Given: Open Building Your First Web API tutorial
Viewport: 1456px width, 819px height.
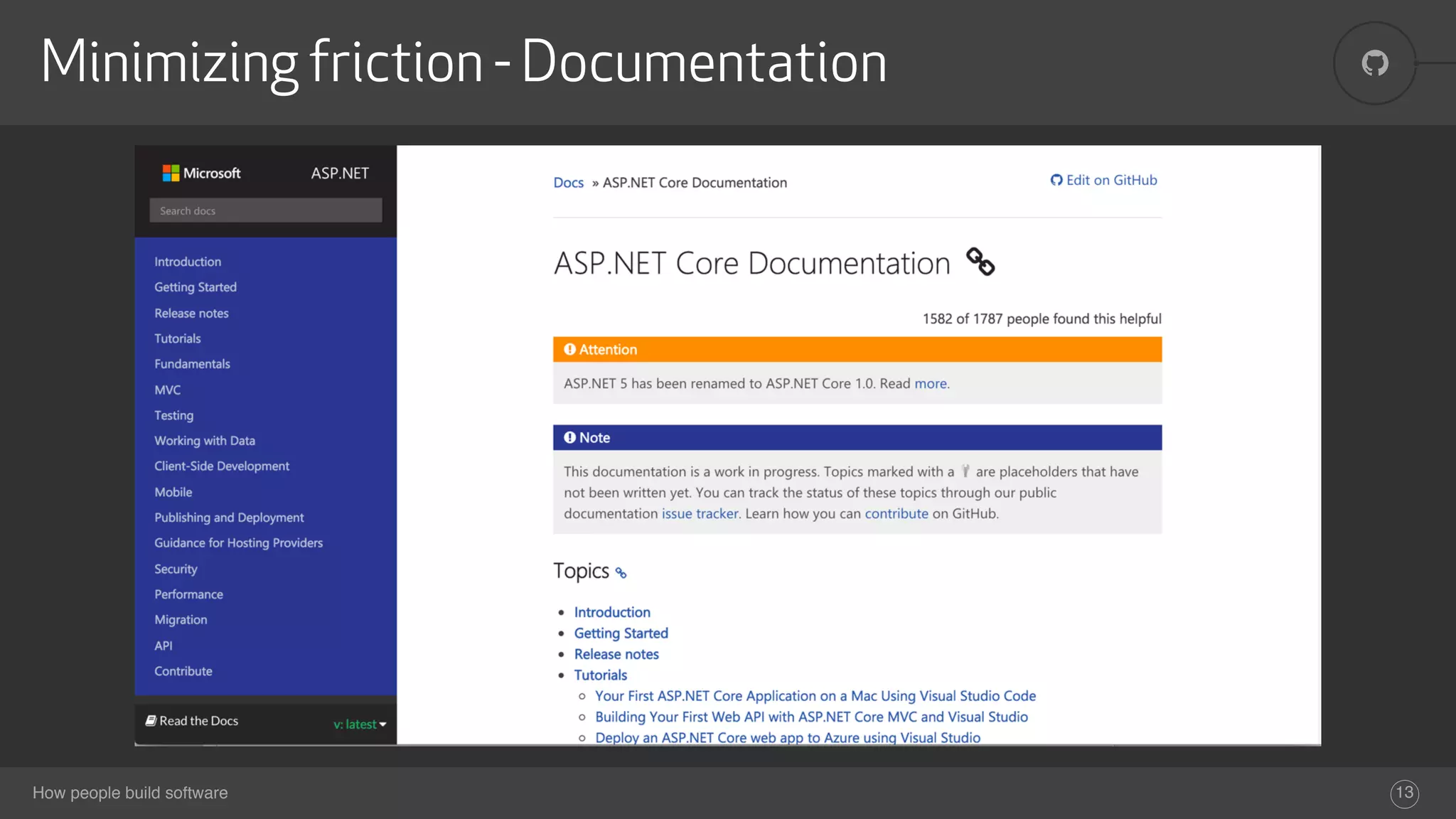Looking at the screenshot, I should pyautogui.click(x=811, y=717).
